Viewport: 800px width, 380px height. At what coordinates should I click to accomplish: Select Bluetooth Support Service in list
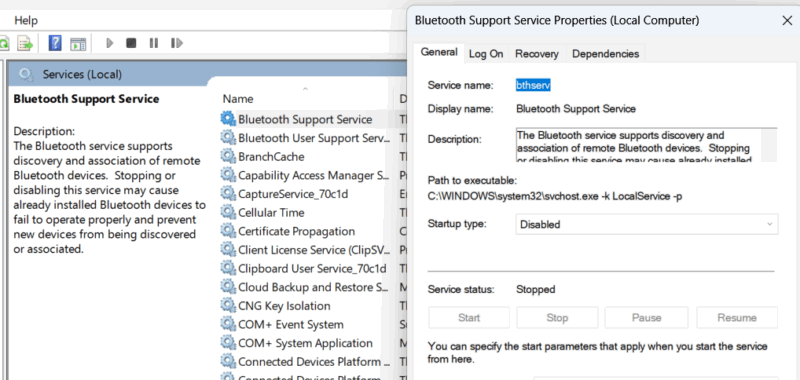point(305,119)
